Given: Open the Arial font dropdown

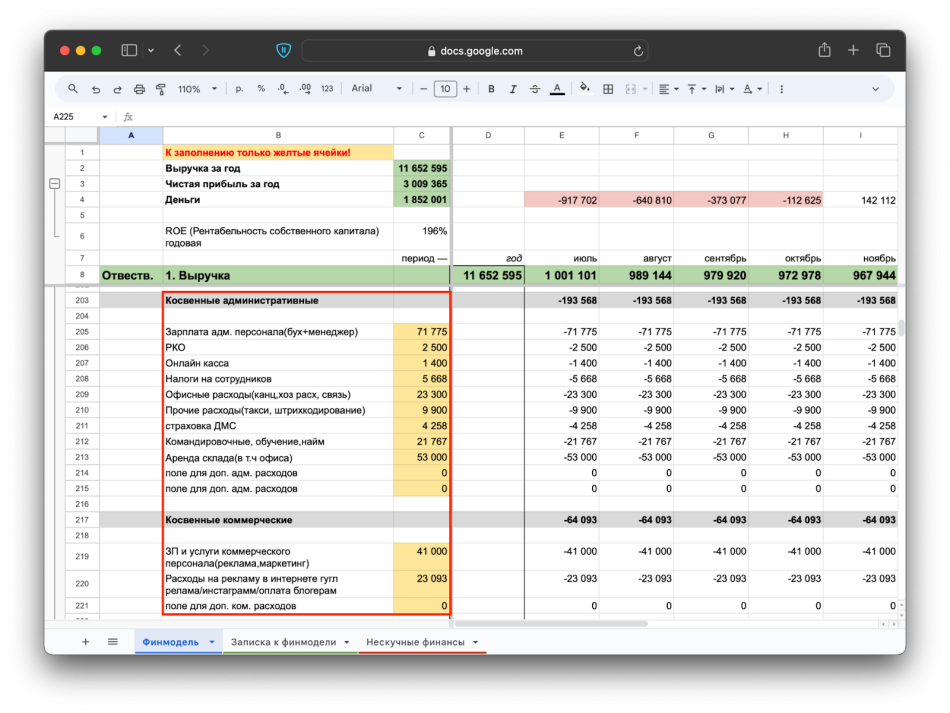Looking at the screenshot, I should [376, 89].
